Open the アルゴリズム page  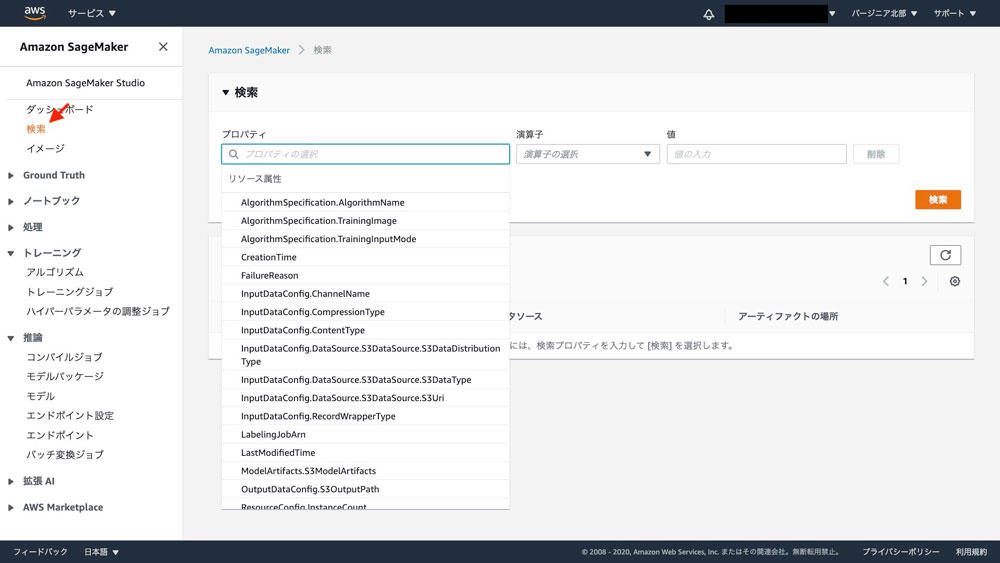click(x=55, y=272)
